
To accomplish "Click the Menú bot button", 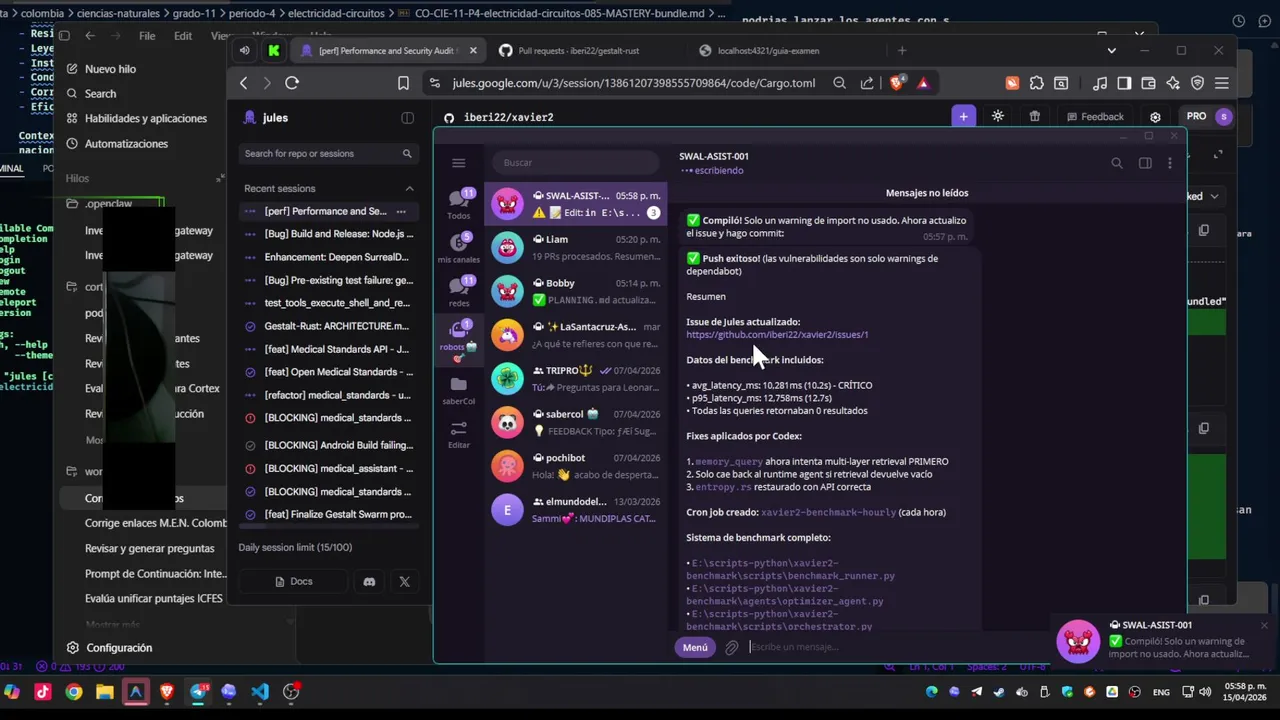I will click(695, 647).
